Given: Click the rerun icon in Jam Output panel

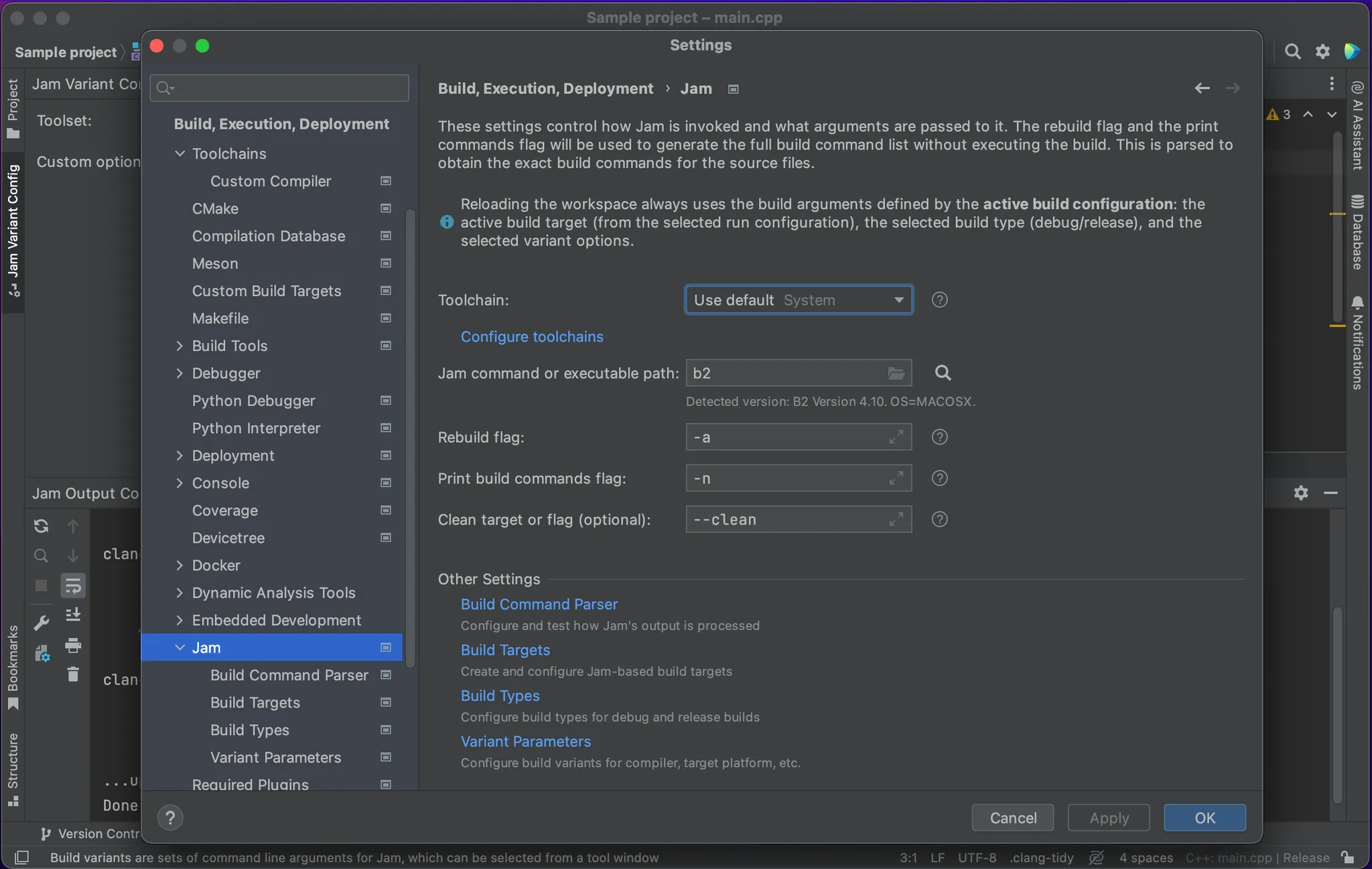Looking at the screenshot, I should pos(41,526).
